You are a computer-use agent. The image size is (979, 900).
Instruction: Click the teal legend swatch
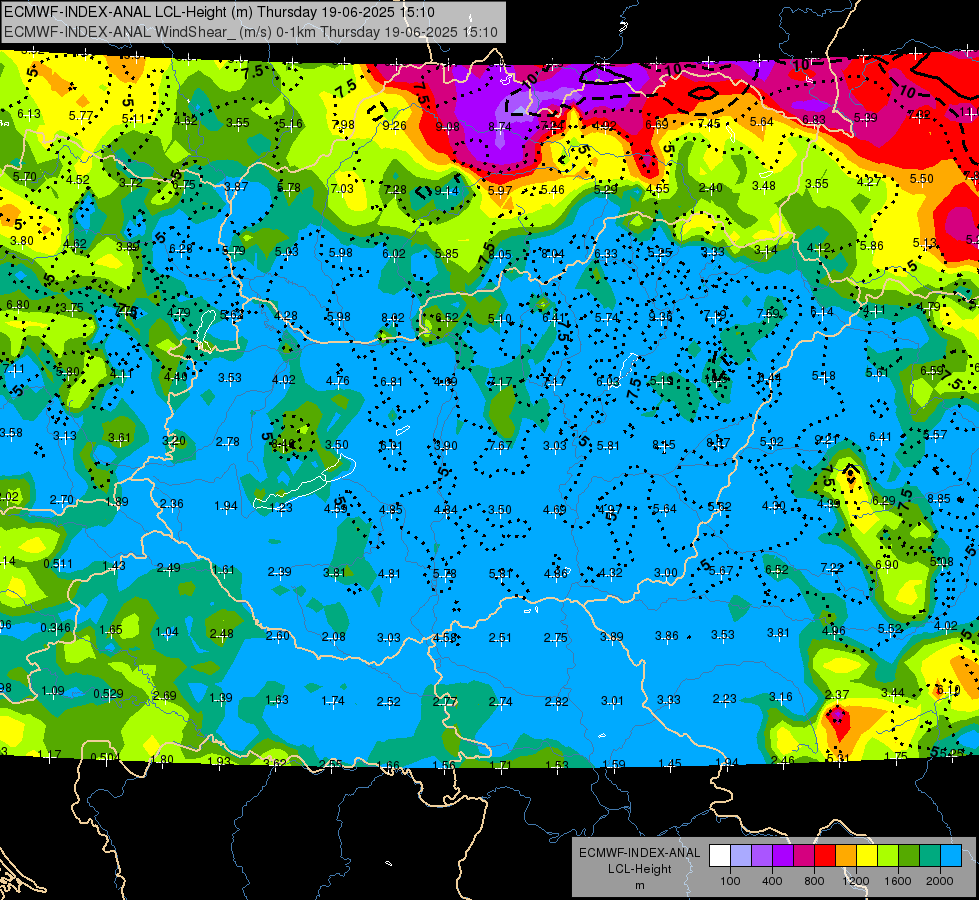930,855
